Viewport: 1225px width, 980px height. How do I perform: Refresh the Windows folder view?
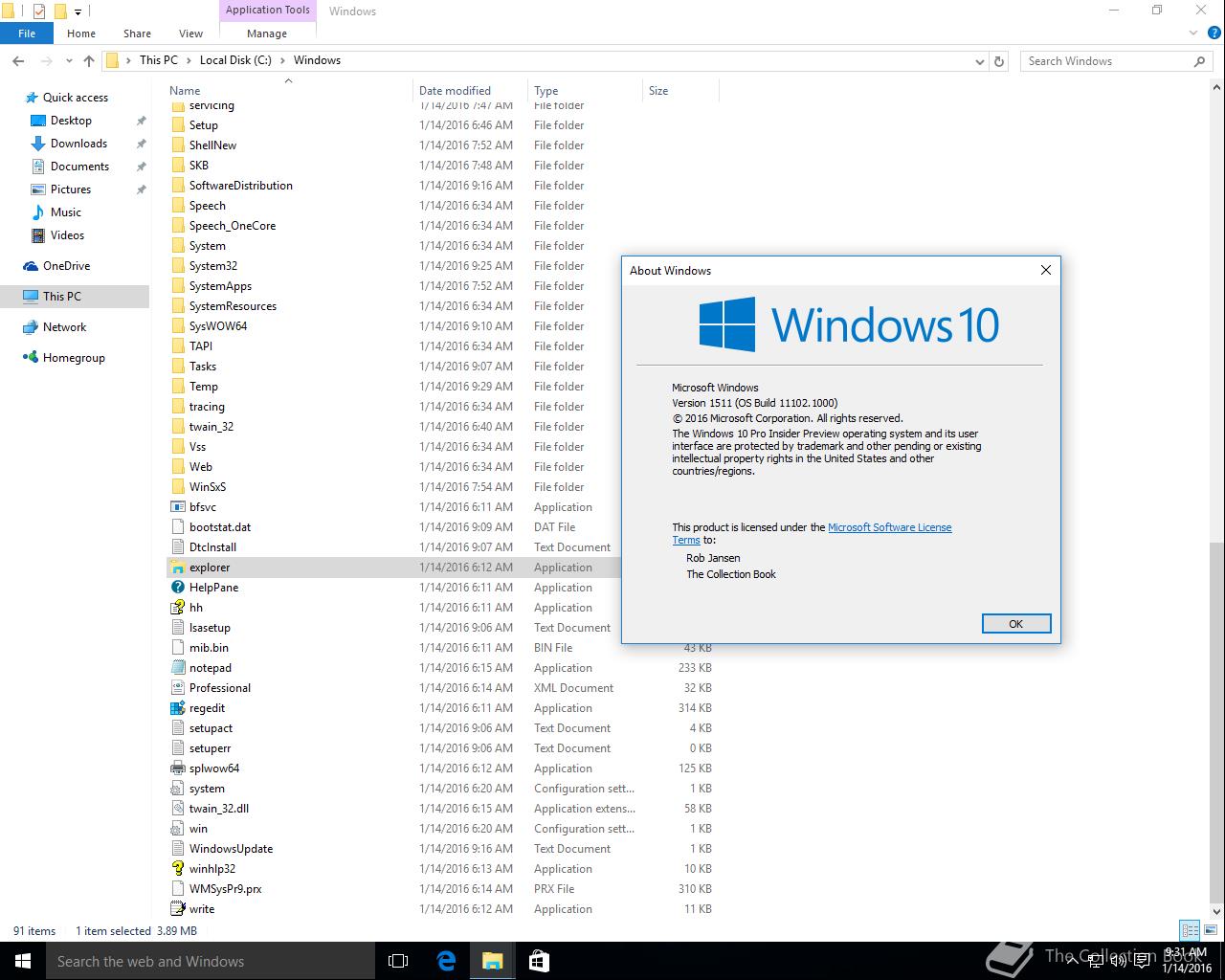click(999, 60)
